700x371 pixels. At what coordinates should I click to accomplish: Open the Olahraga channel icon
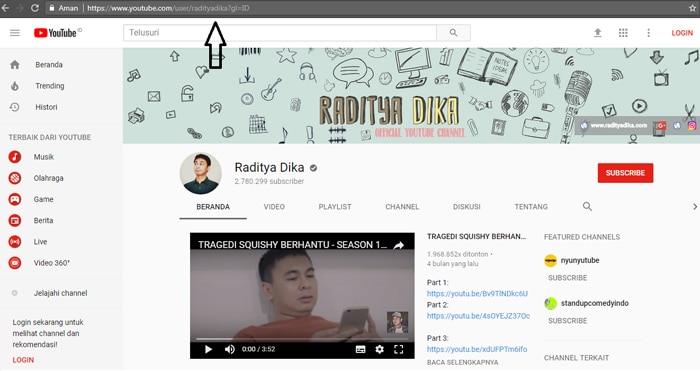pyautogui.click(x=15, y=178)
